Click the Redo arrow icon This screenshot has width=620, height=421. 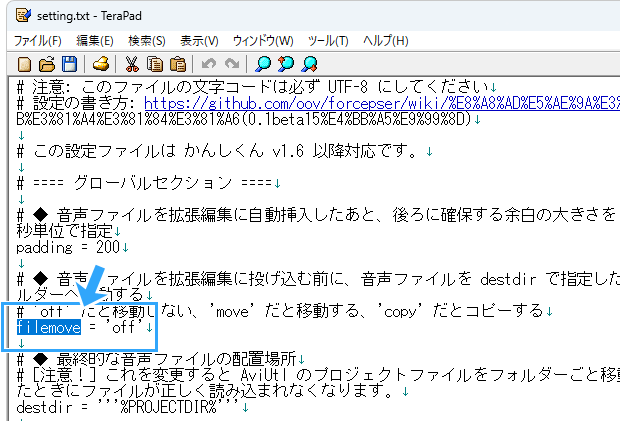click(232, 64)
